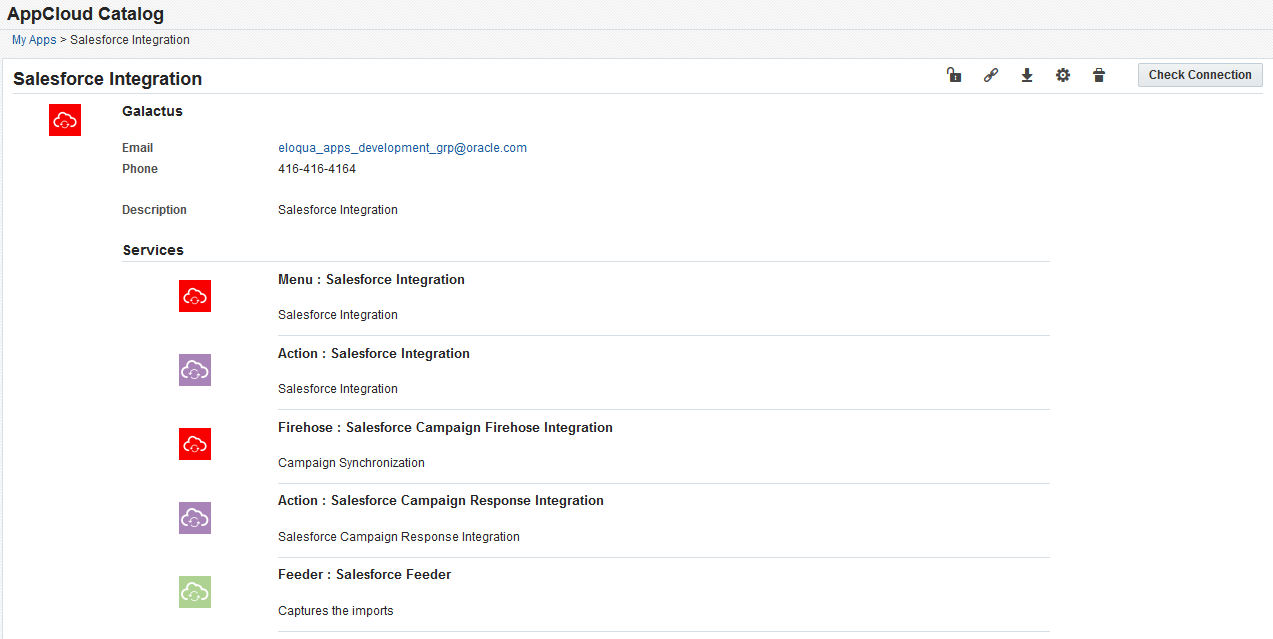Select the 'Feeder : Salesforce Feeder' title
1273x639 pixels.
coord(364,575)
